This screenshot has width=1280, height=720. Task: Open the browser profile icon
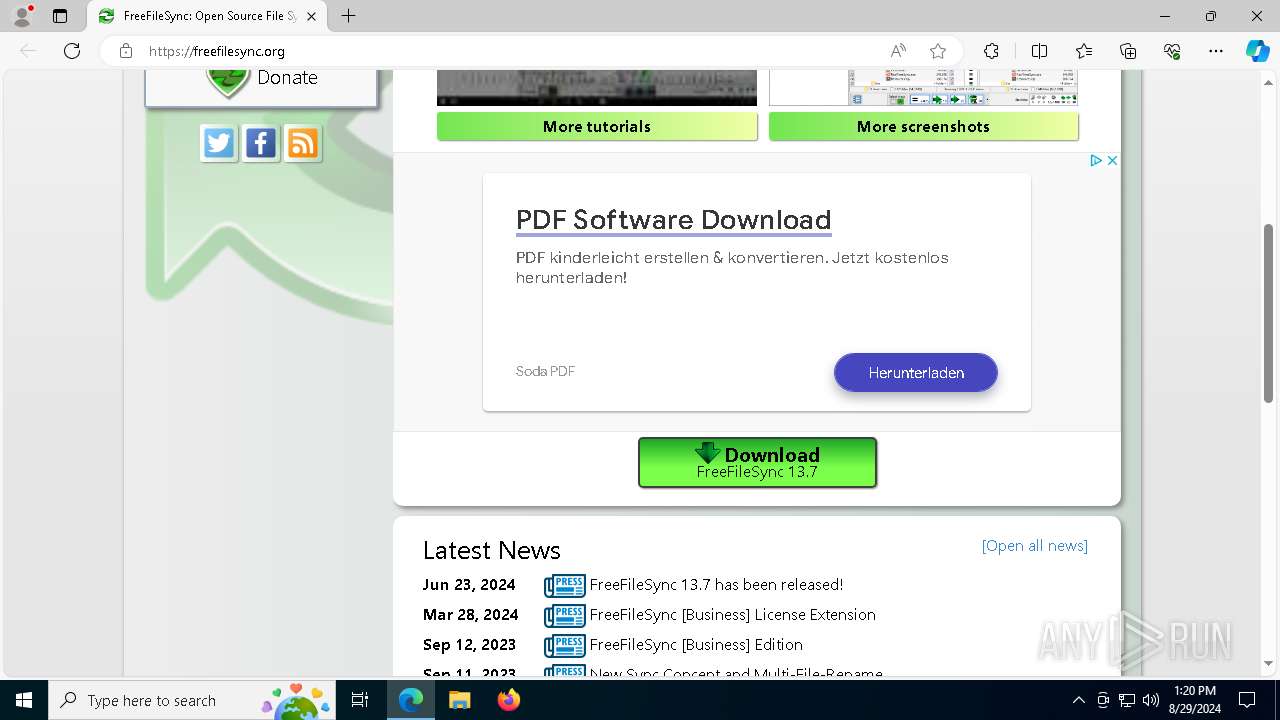tap(22, 16)
